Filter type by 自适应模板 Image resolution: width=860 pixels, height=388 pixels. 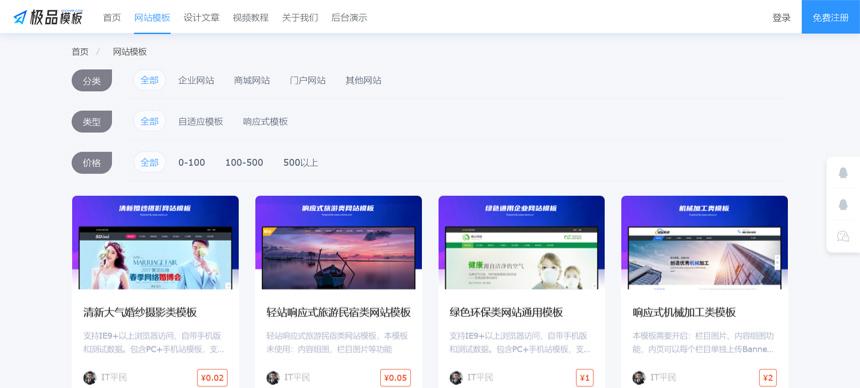(201, 121)
